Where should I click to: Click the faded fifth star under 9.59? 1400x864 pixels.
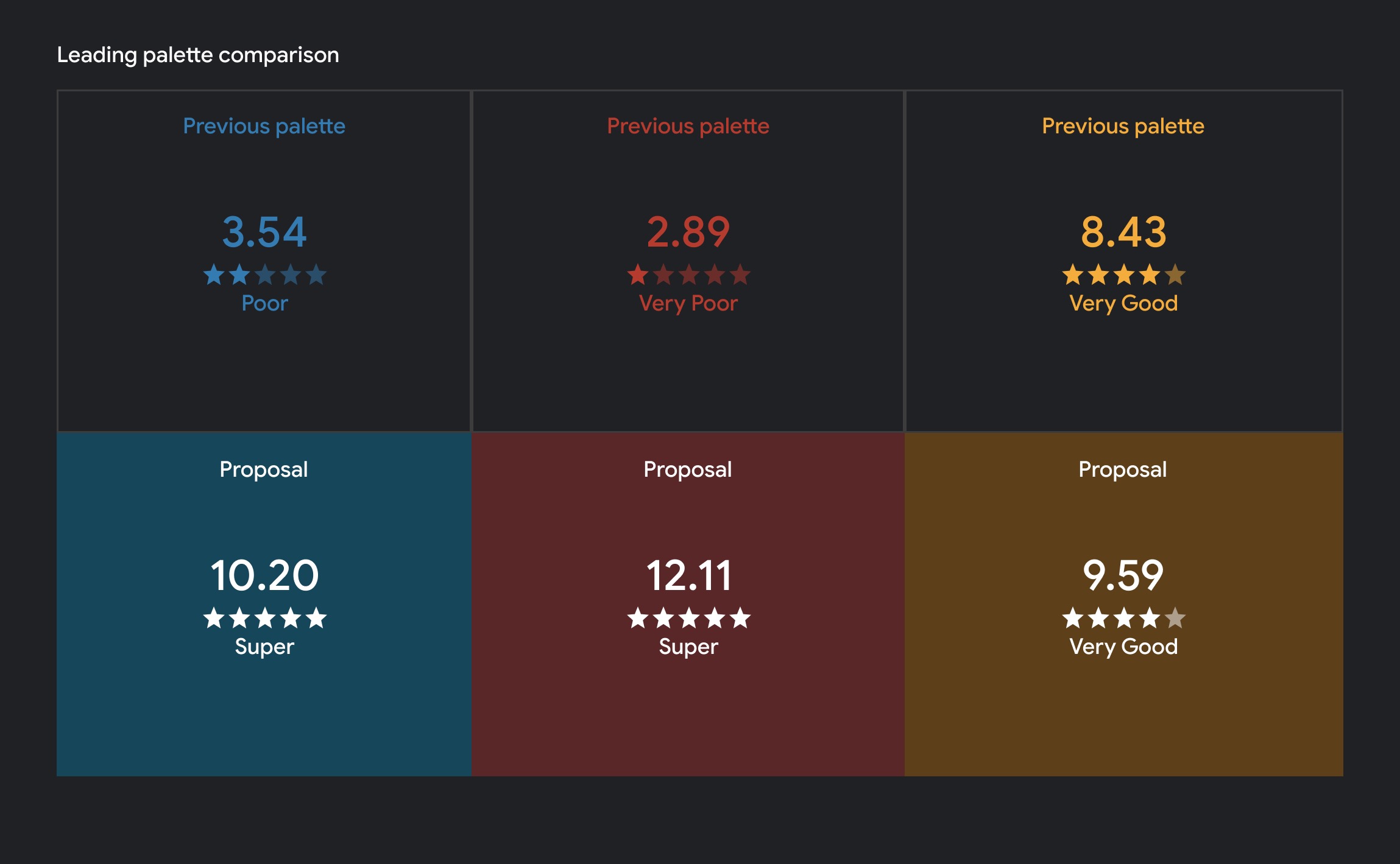tap(1175, 619)
